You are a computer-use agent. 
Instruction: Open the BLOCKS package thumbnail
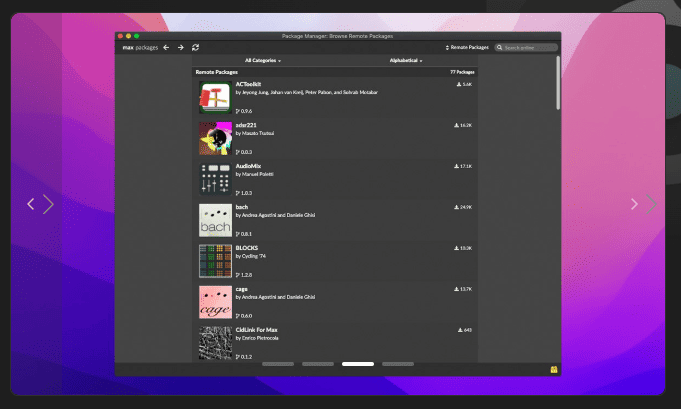[215, 261]
